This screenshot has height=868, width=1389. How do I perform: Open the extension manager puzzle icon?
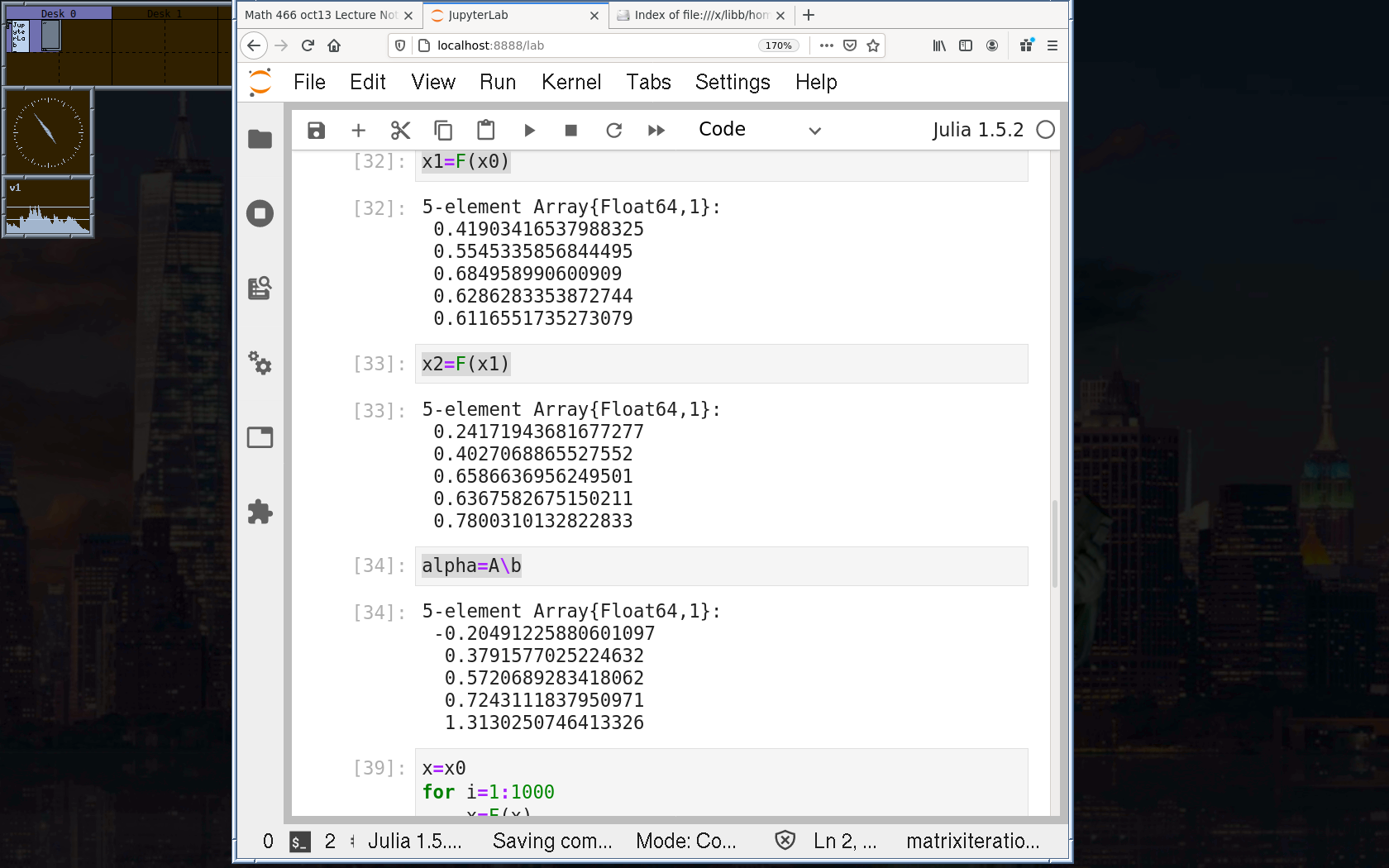point(260,512)
